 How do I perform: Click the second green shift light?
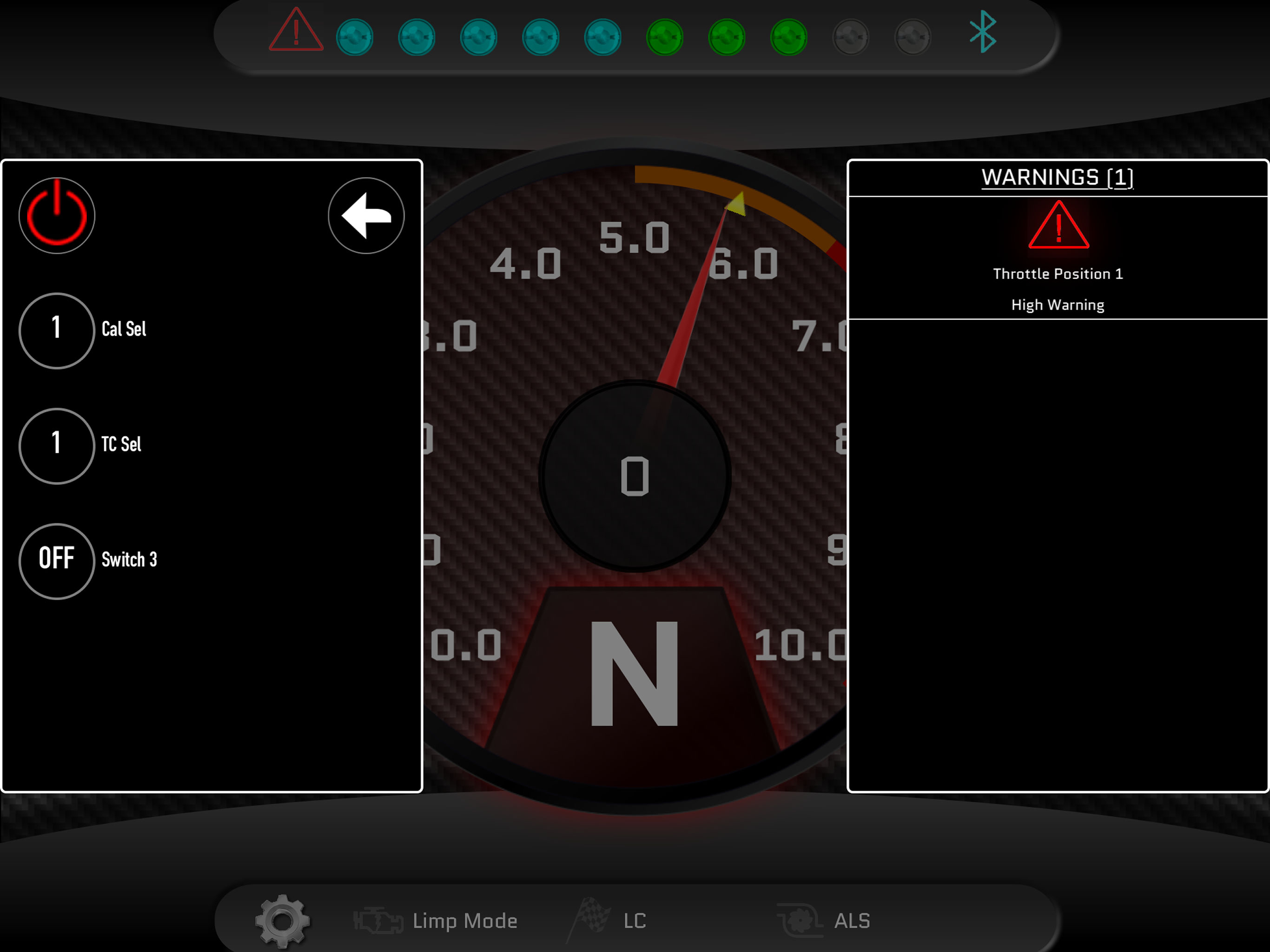(x=727, y=37)
